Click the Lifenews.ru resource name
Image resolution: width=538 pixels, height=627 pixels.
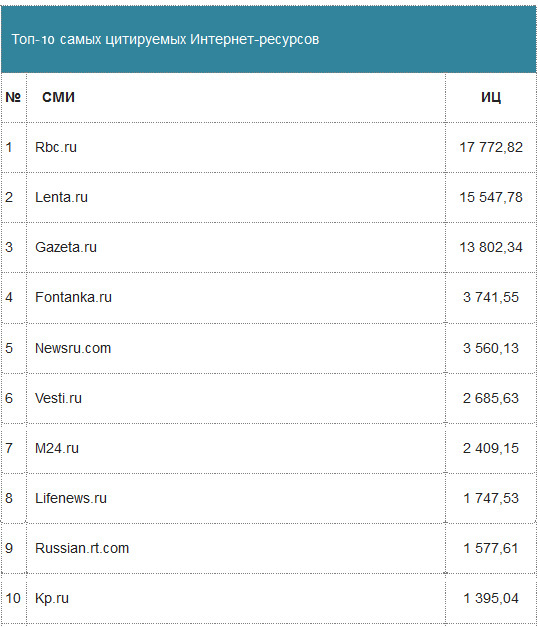pos(71,498)
